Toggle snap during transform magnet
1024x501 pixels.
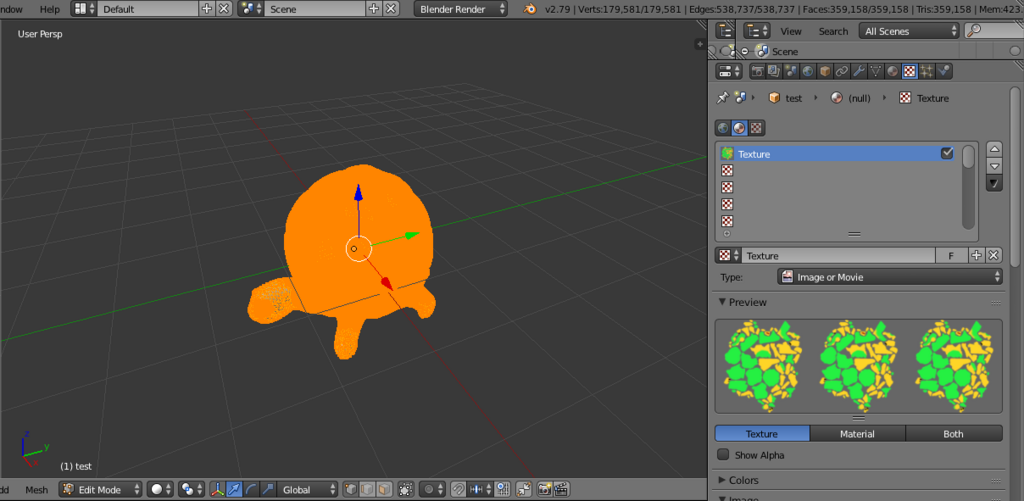[x=458, y=489]
